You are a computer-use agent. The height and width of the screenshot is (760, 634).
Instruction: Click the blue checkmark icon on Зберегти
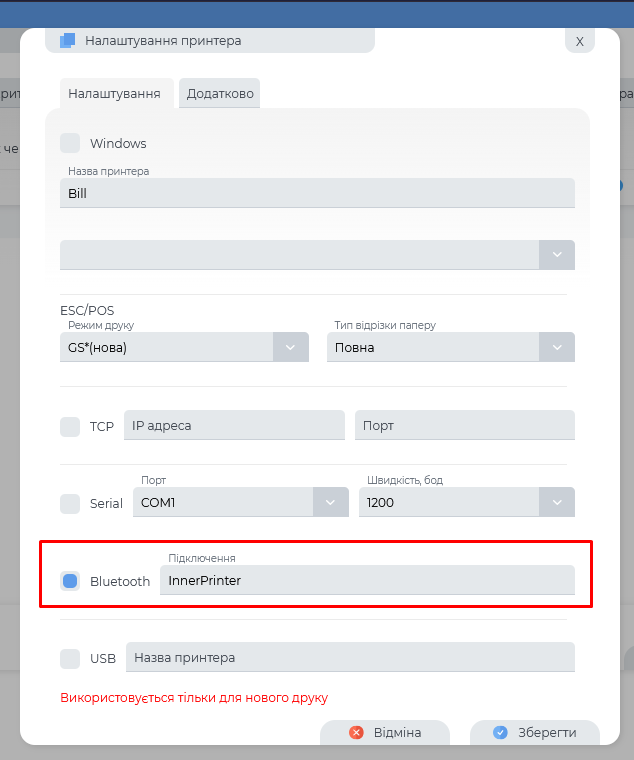coord(500,732)
